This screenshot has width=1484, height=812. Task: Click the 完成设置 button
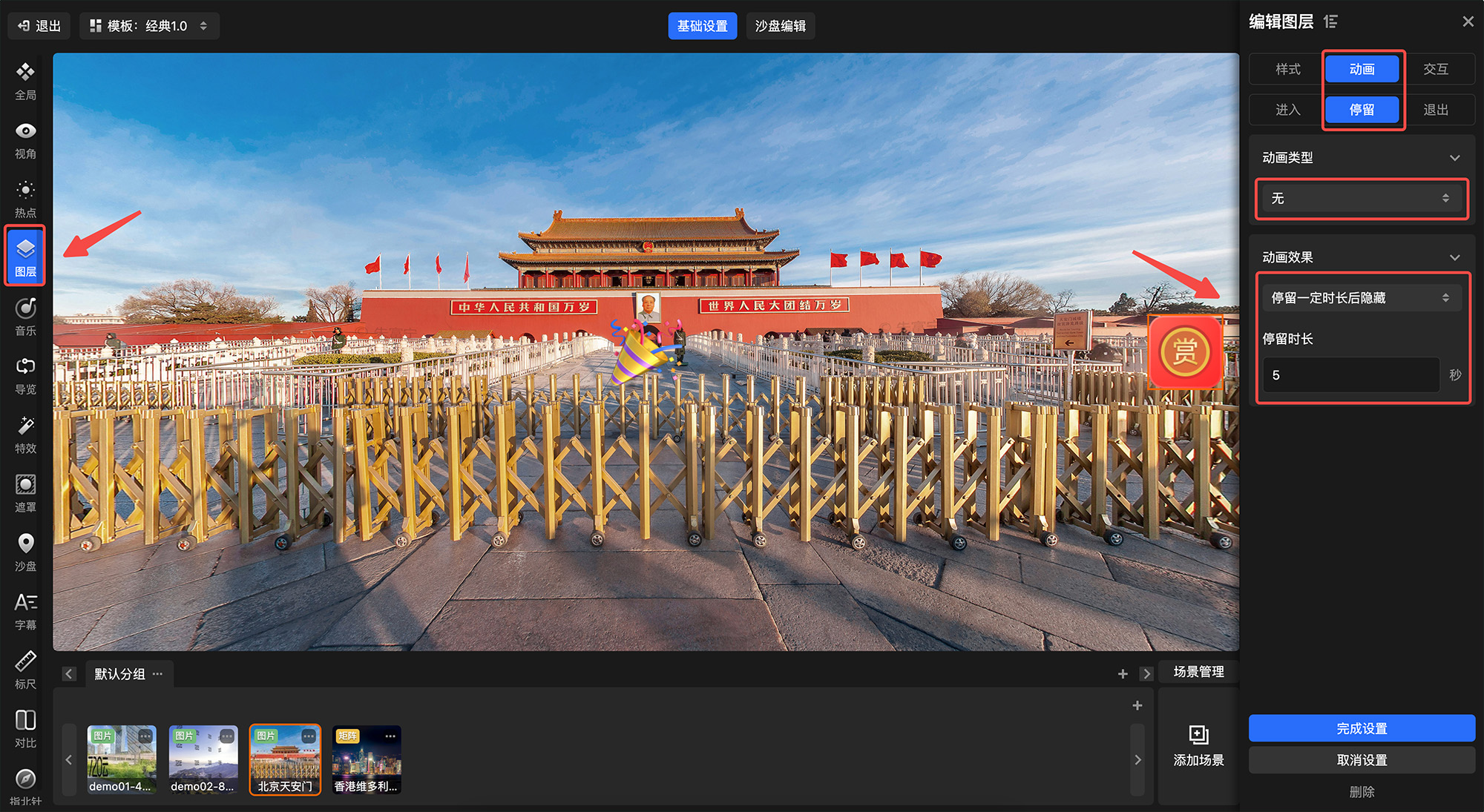click(1362, 728)
